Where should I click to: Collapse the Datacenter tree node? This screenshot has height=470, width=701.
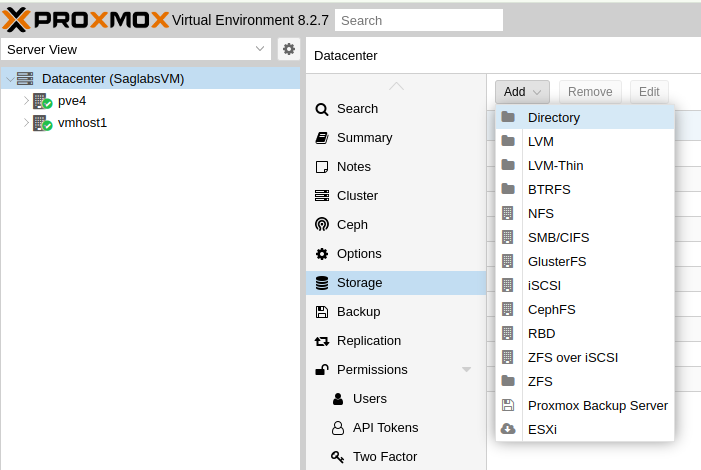point(10,79)
